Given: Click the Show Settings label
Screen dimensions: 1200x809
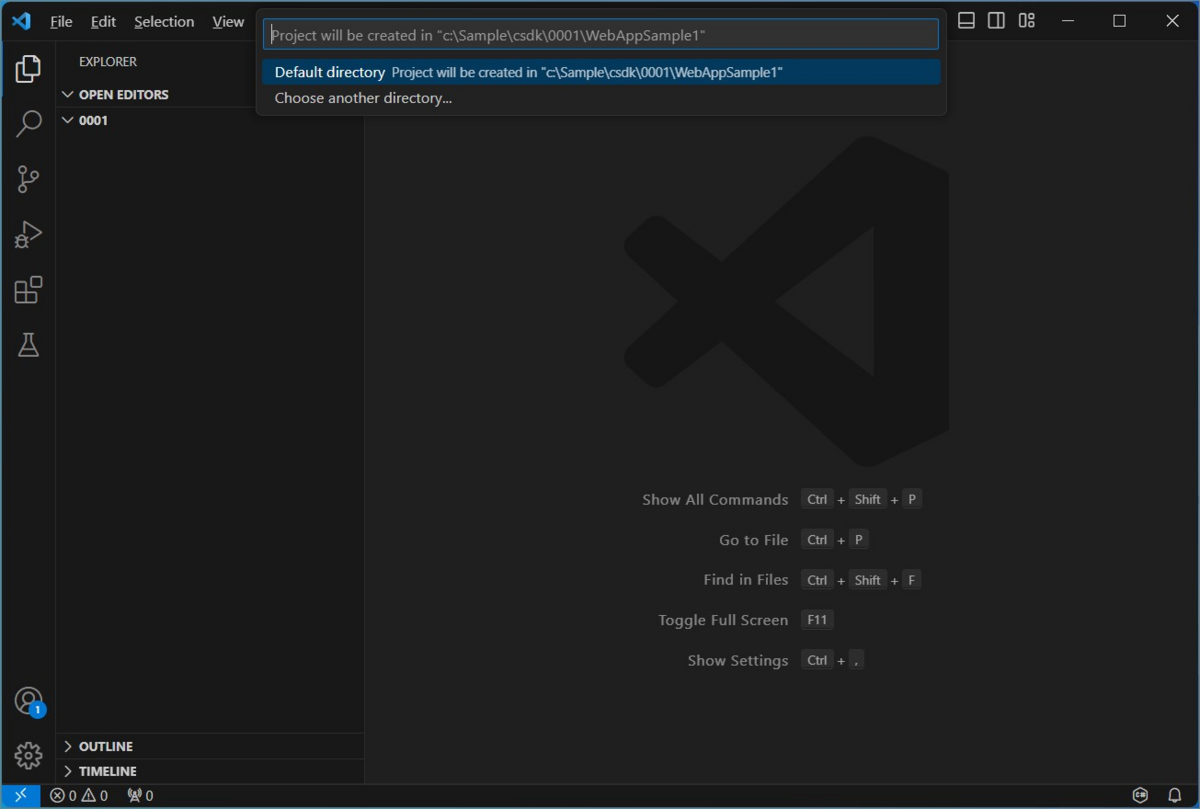Looking at the screenshot, I should point(738,660).
